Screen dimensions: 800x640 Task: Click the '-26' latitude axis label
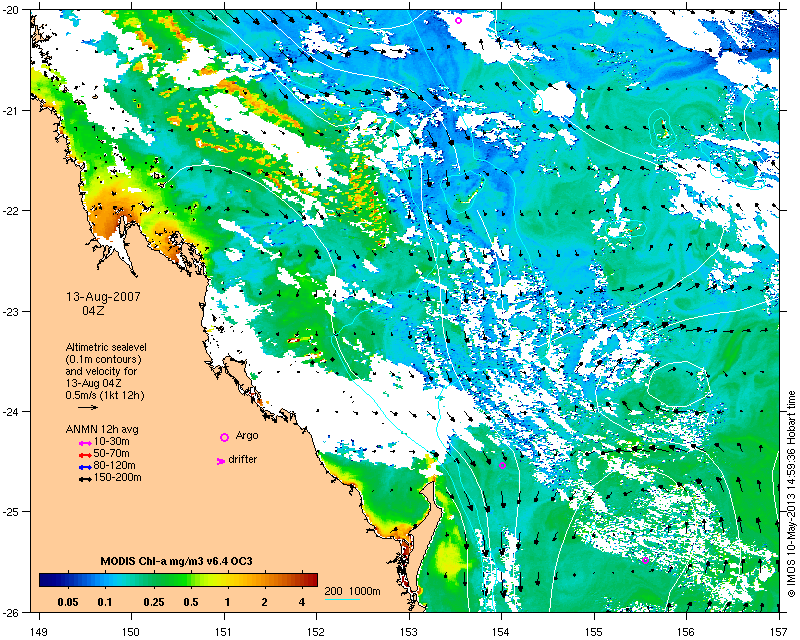tap(12, 612)
